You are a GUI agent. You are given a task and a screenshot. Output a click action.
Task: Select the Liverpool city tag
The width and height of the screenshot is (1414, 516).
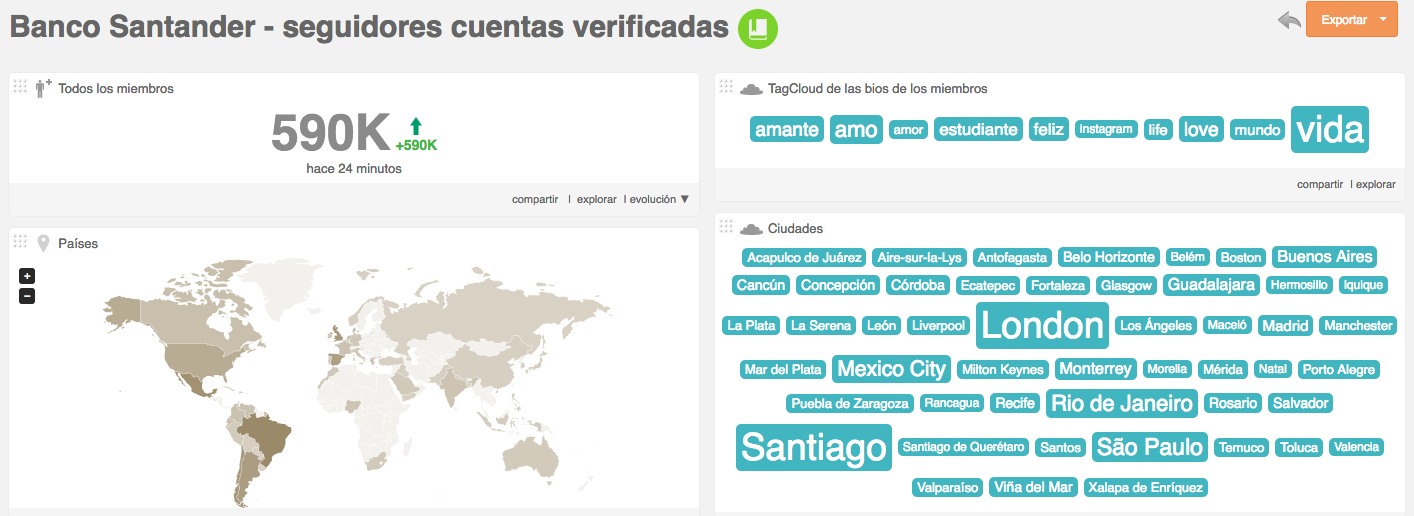[938, 326]
